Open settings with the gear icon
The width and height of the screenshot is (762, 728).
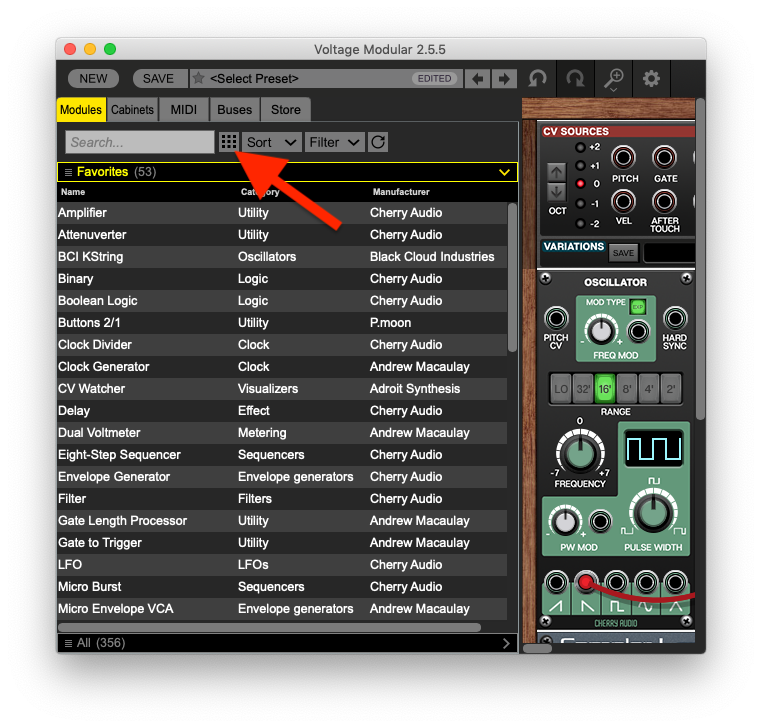click(x=651, y=78)
